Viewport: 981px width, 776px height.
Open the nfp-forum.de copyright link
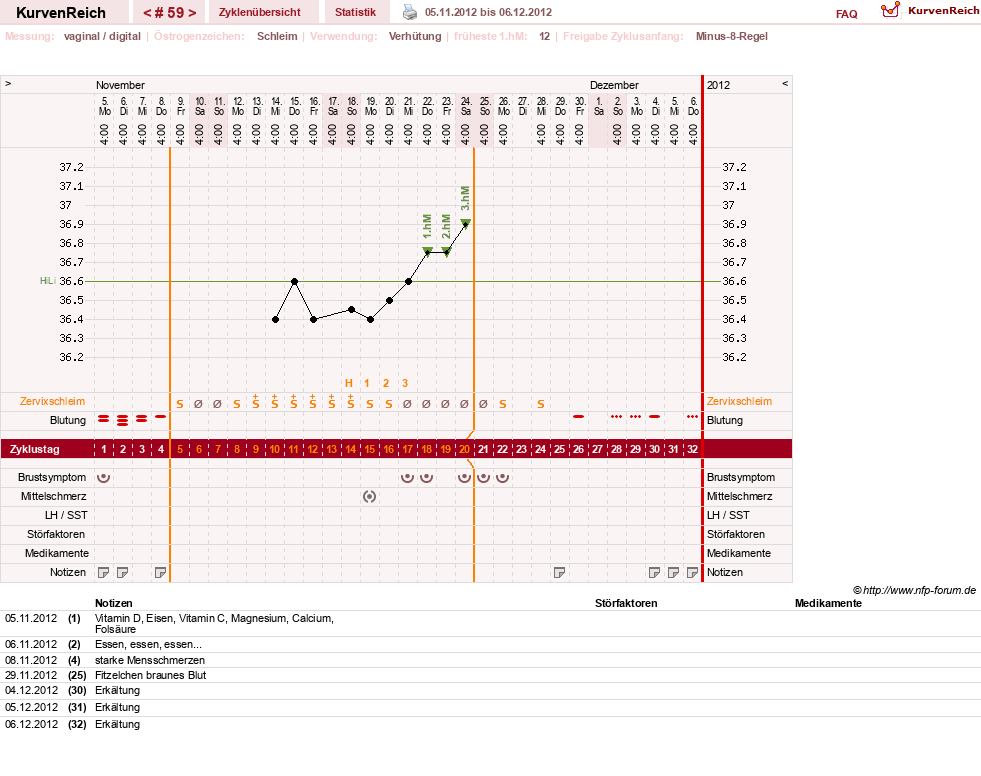(x=915, y=590)
